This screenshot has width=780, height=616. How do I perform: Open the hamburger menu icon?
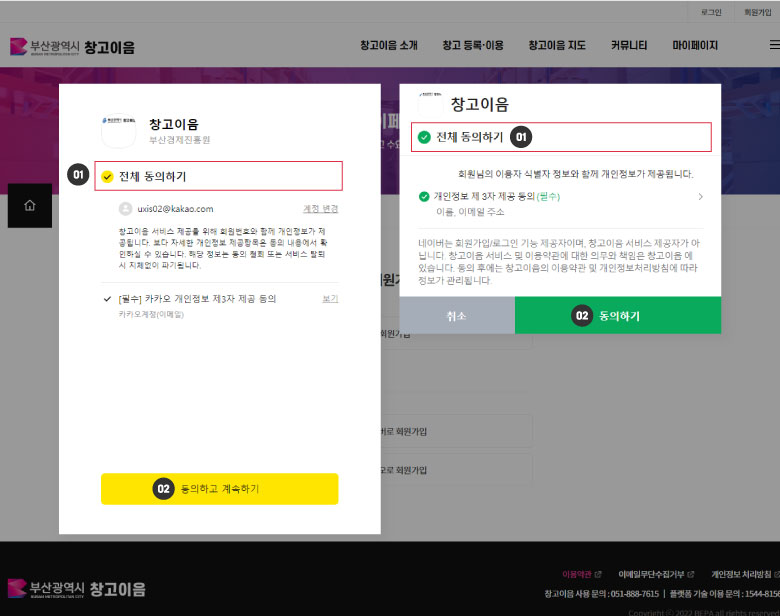pyautogui.click(x=775, y=45)
